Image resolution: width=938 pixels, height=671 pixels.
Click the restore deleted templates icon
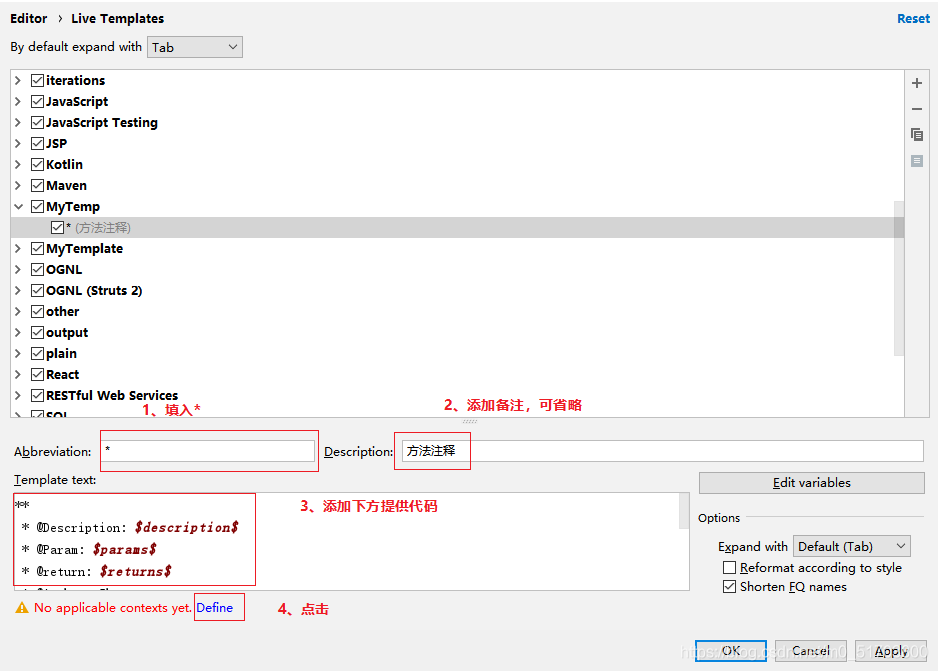916,161
